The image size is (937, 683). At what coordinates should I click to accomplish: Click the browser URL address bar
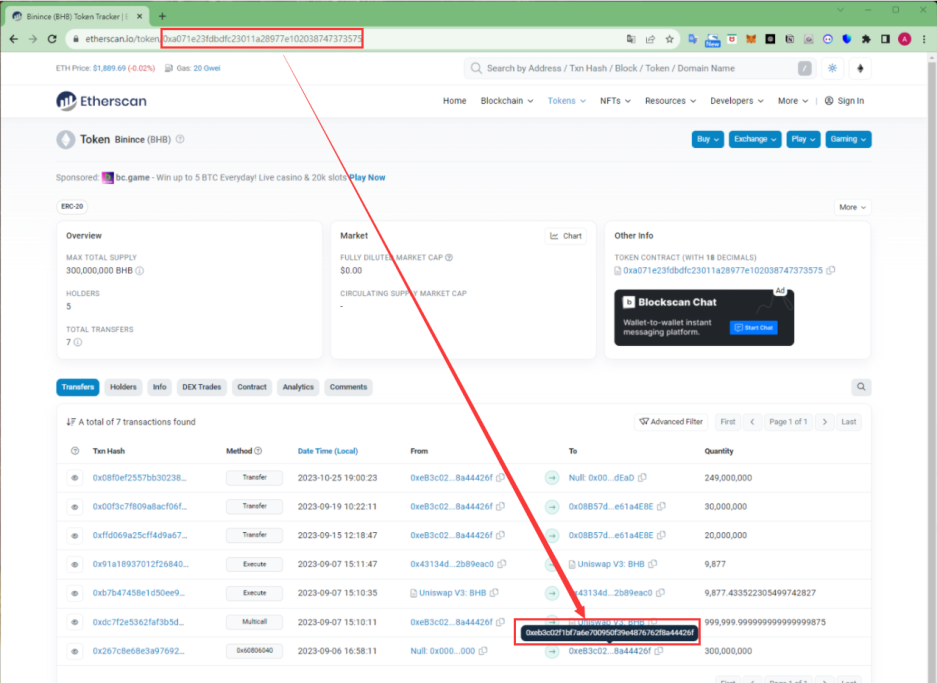click(x=347, y=39)
